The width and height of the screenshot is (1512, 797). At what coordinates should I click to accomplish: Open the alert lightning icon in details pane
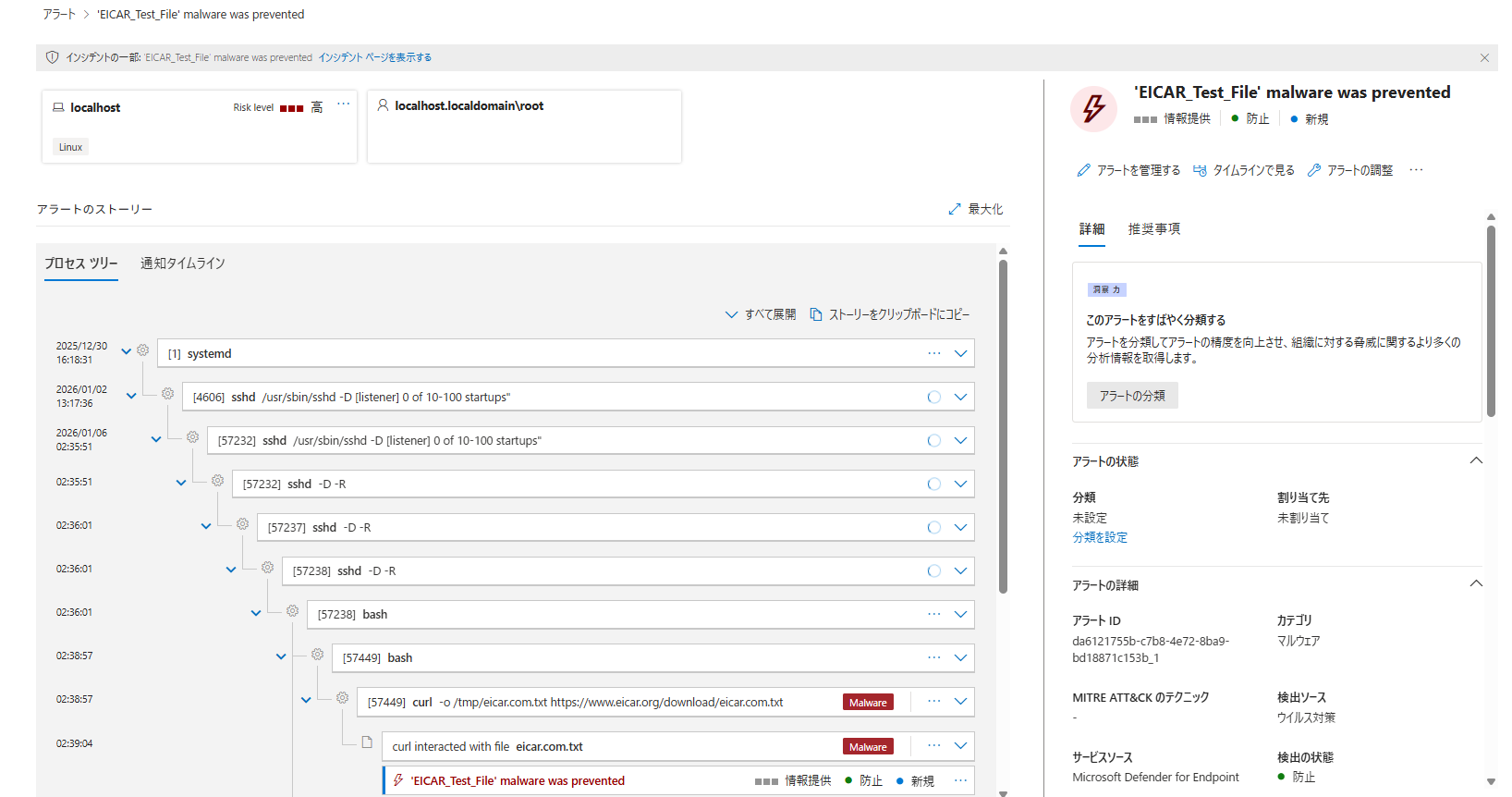1093,108
